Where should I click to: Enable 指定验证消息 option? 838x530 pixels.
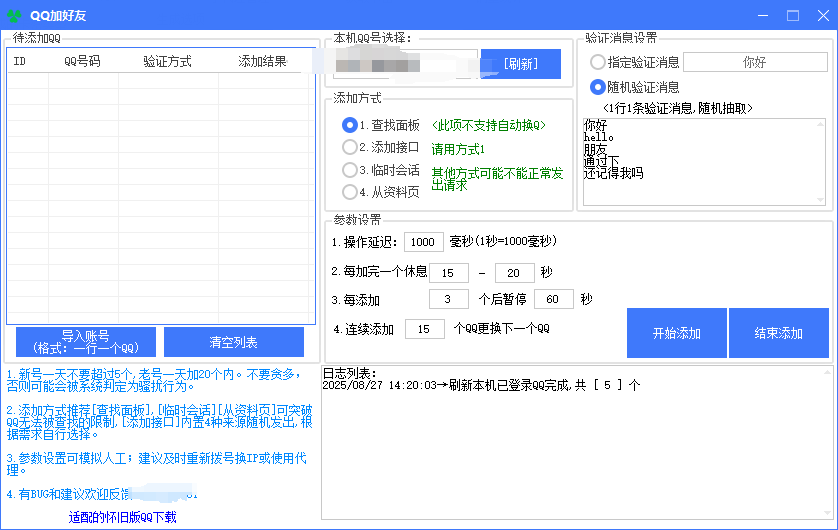[598, 62]
